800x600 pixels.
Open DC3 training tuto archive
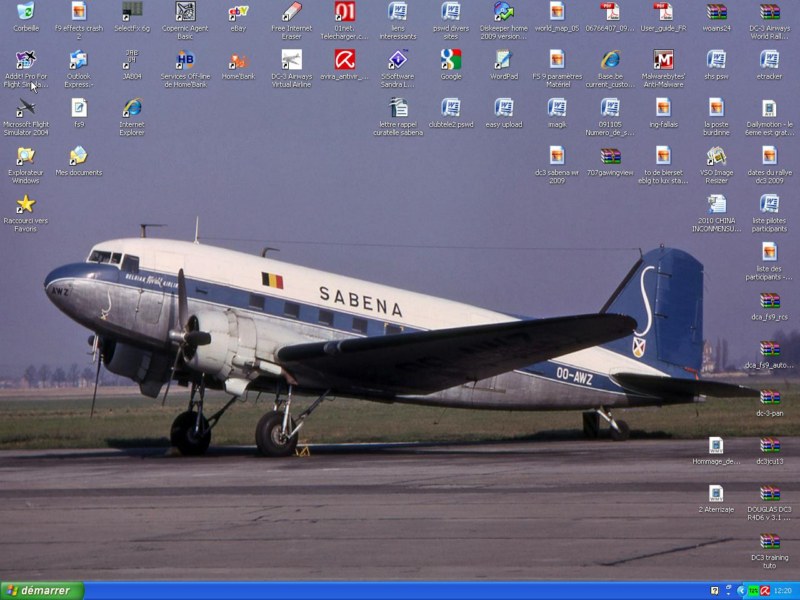(769, 541)
